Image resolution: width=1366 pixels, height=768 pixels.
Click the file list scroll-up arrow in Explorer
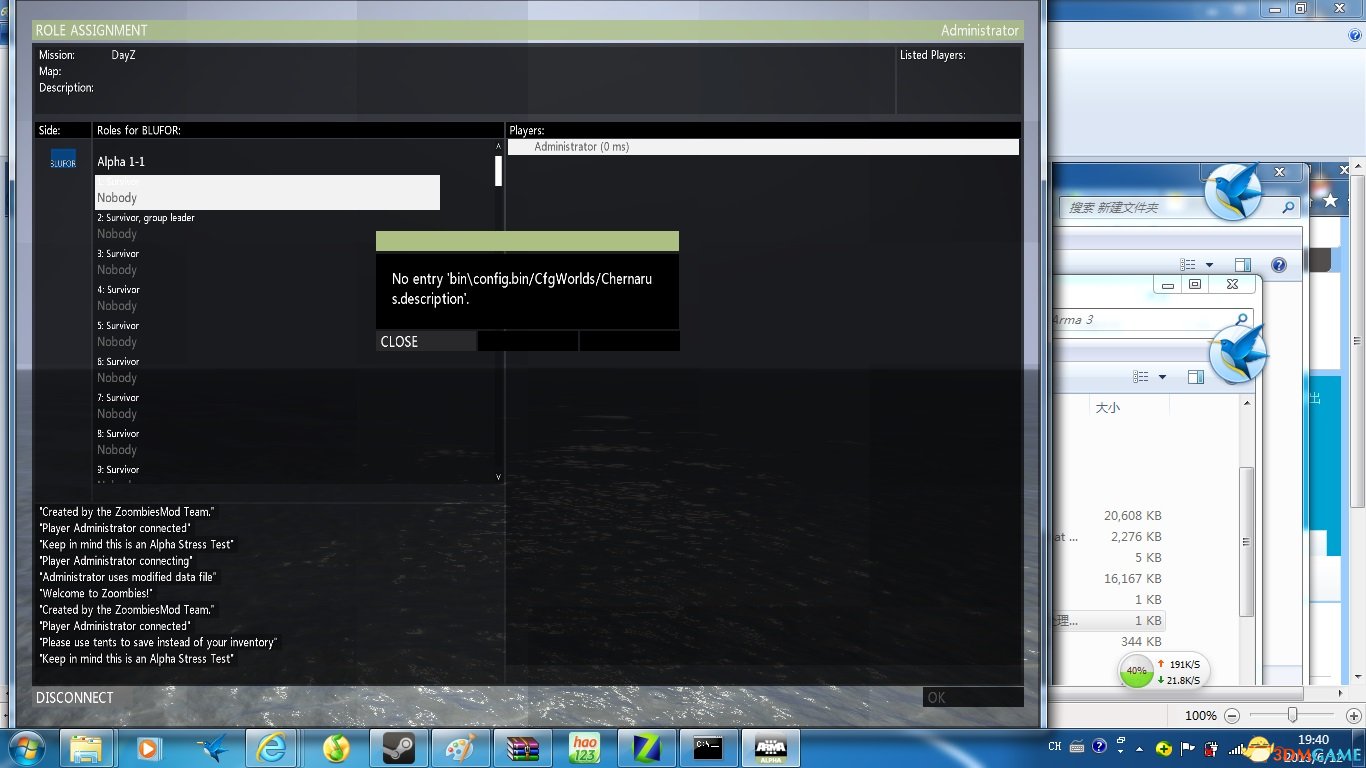tap(1246, 403)
